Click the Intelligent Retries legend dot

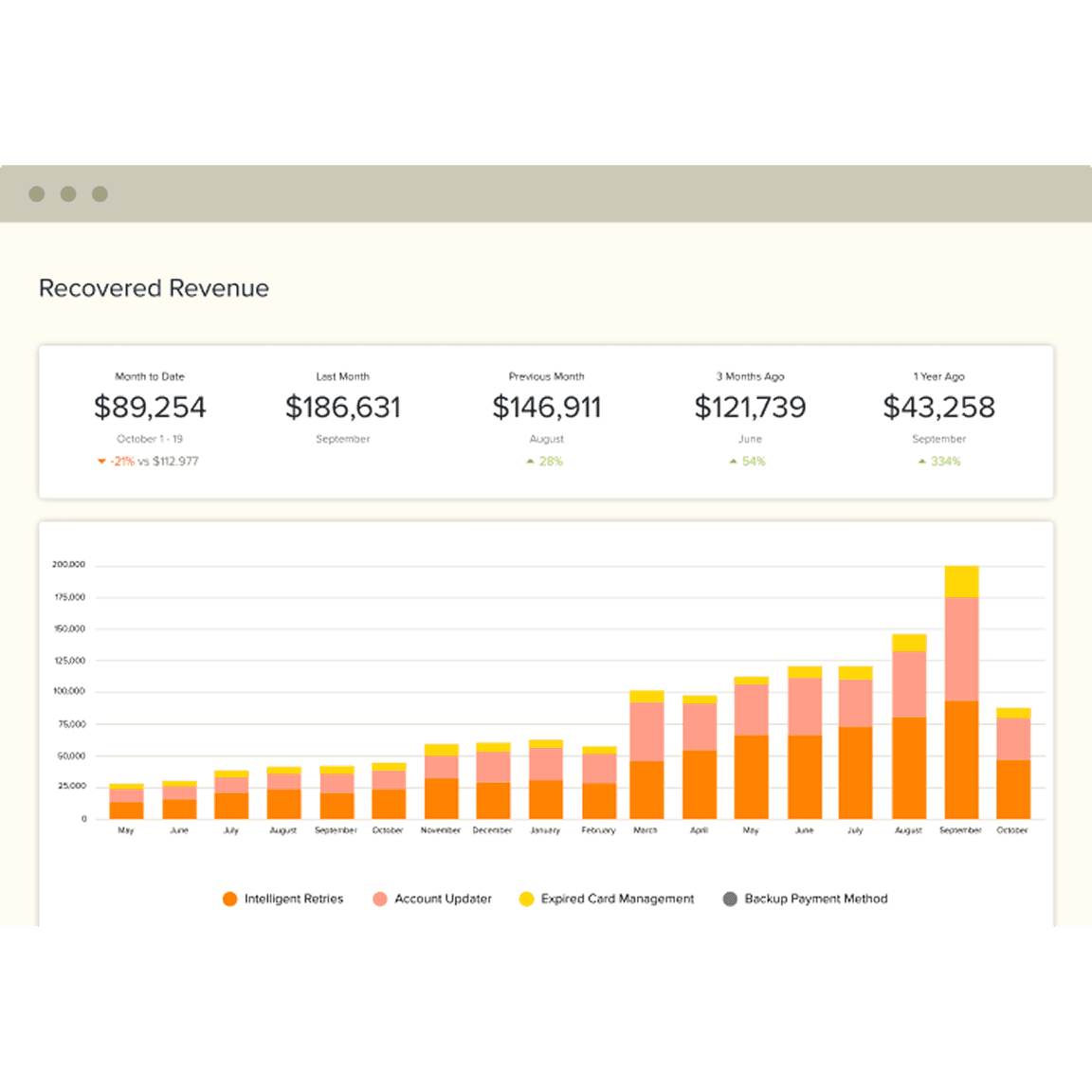229,899
